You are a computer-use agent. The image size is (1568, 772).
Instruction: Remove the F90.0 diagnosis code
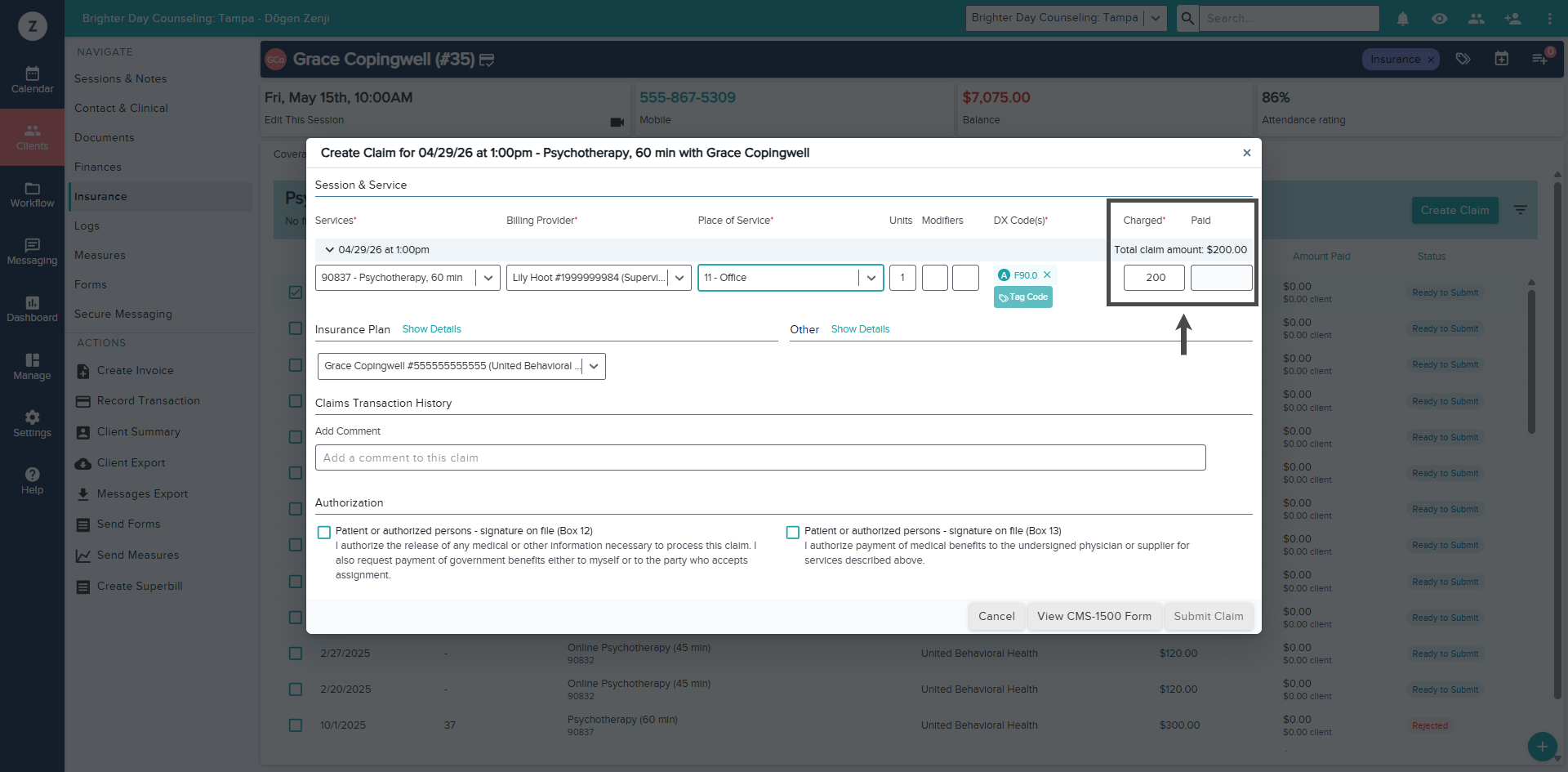click(1047, 275)
